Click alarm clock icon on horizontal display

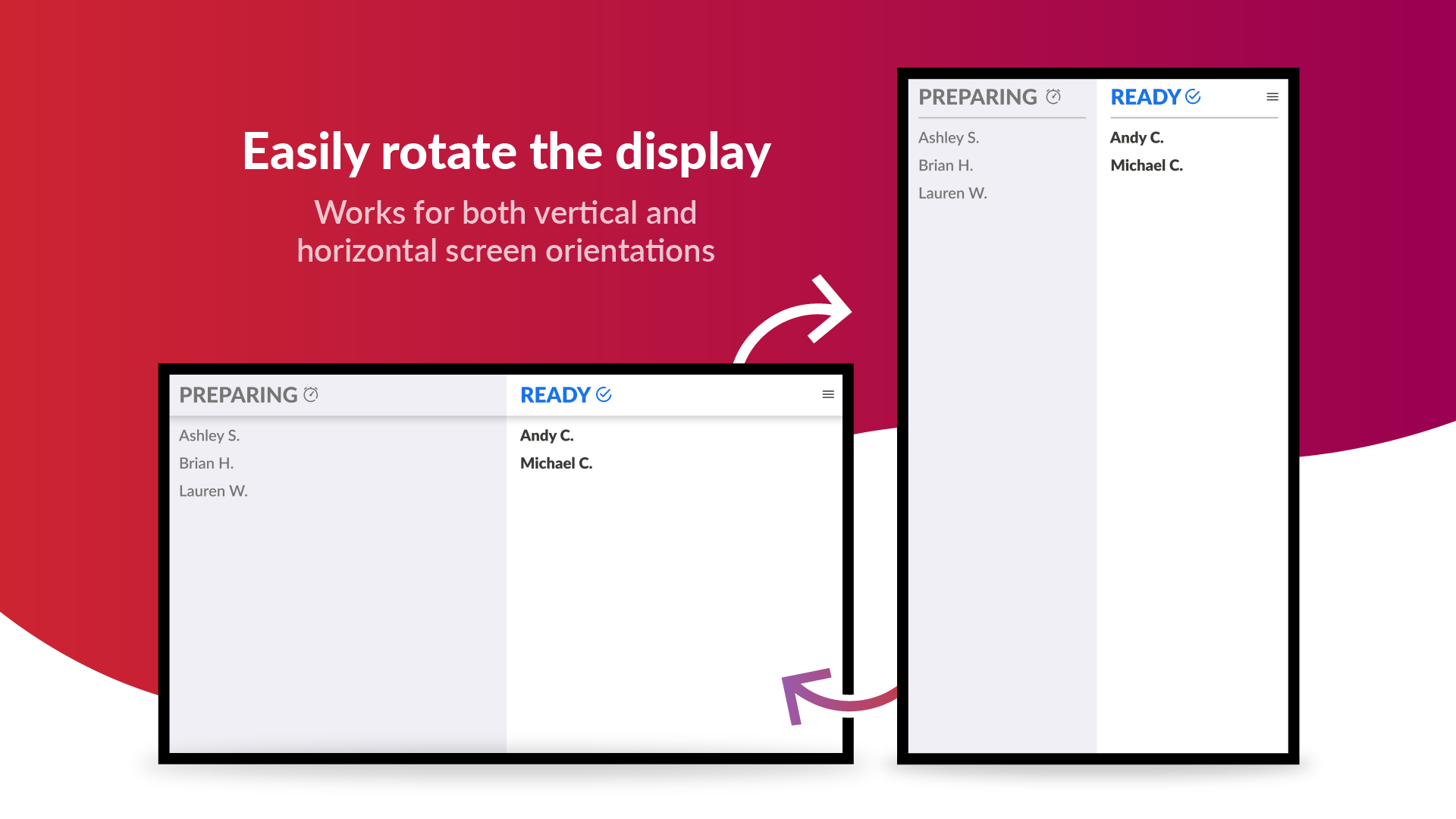click(x=311, y=394)
